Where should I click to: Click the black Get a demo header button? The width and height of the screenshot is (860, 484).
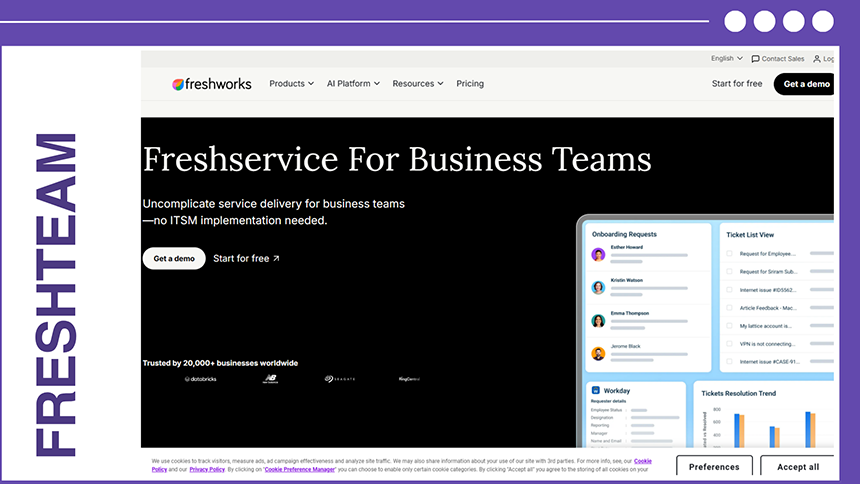point(804,84)
